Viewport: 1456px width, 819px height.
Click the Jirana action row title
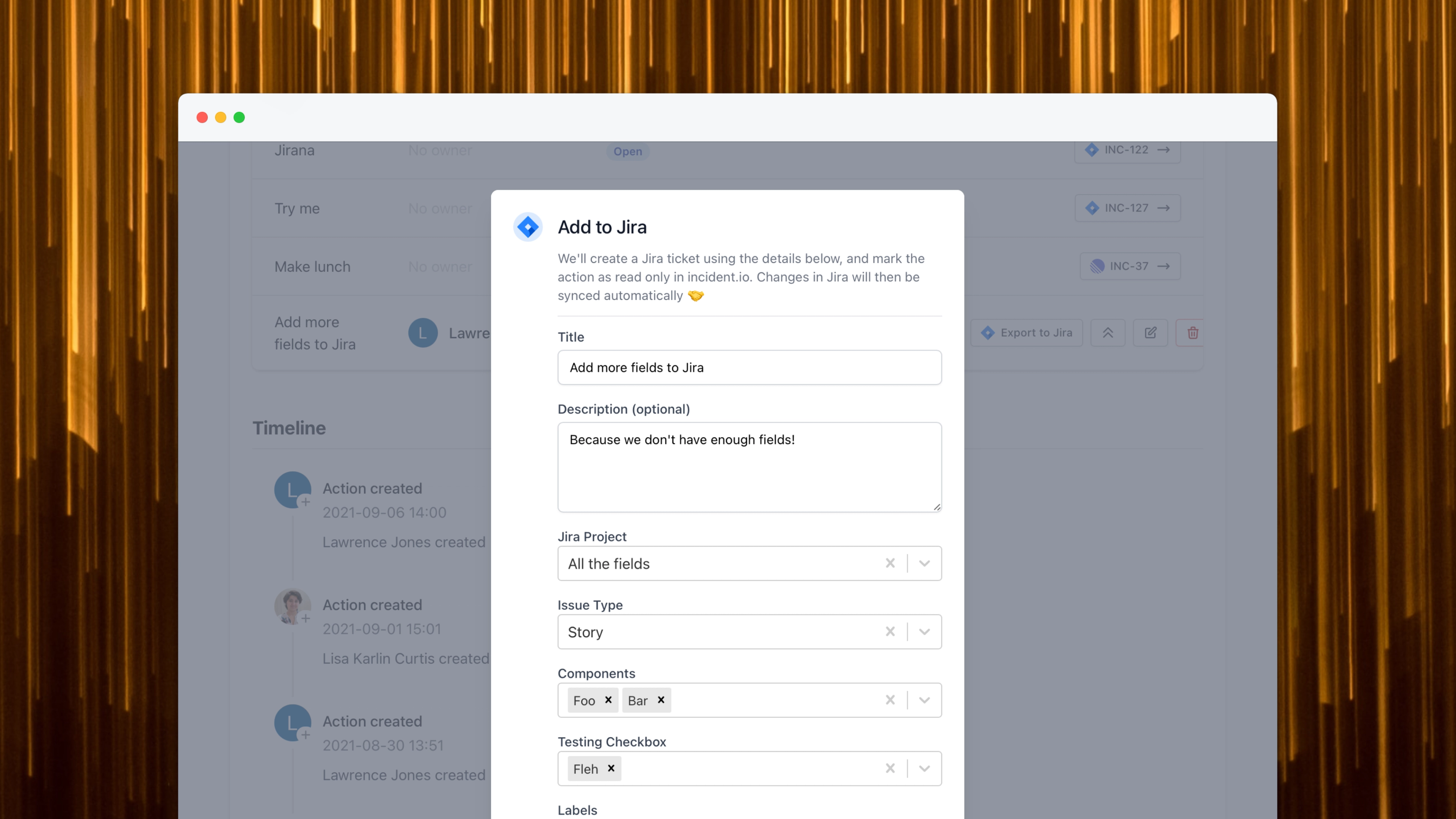(295, 151)
